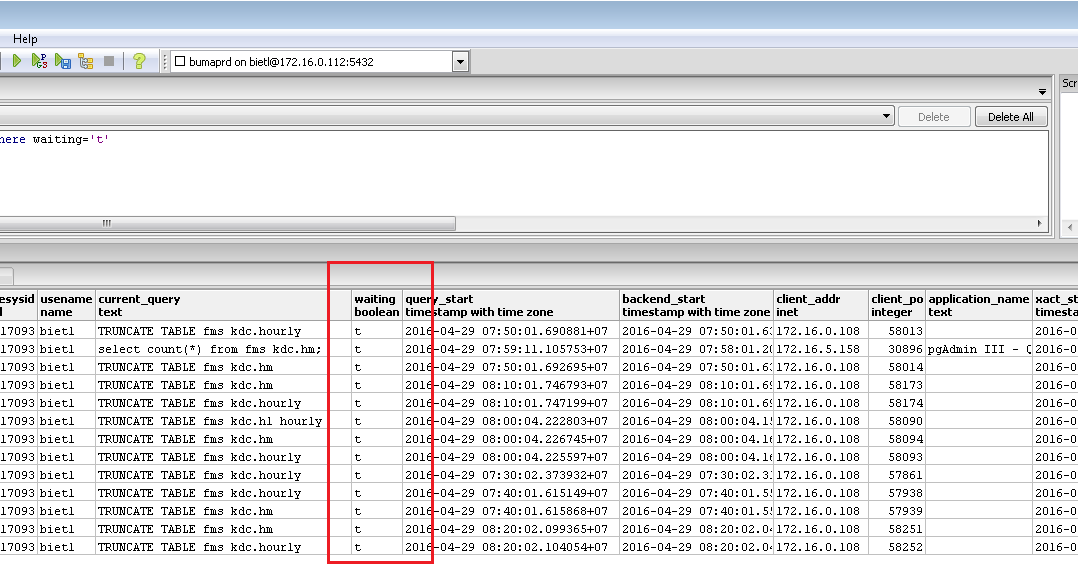The width and height of the screenshot is (1078, 566).
Task: Click the scratch pad scrollbar left arrow
Action: pyautogui.click(x=1070, y=226)
